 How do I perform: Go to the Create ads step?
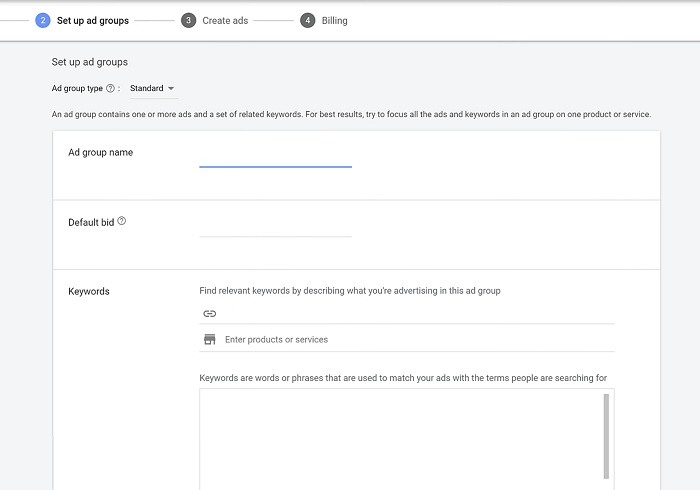225,21
